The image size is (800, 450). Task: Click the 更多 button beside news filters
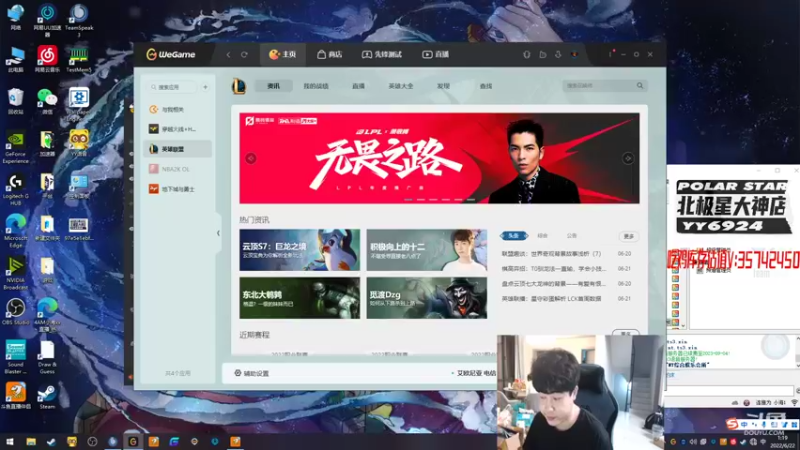pyautogui.click(x=629, y=236)
